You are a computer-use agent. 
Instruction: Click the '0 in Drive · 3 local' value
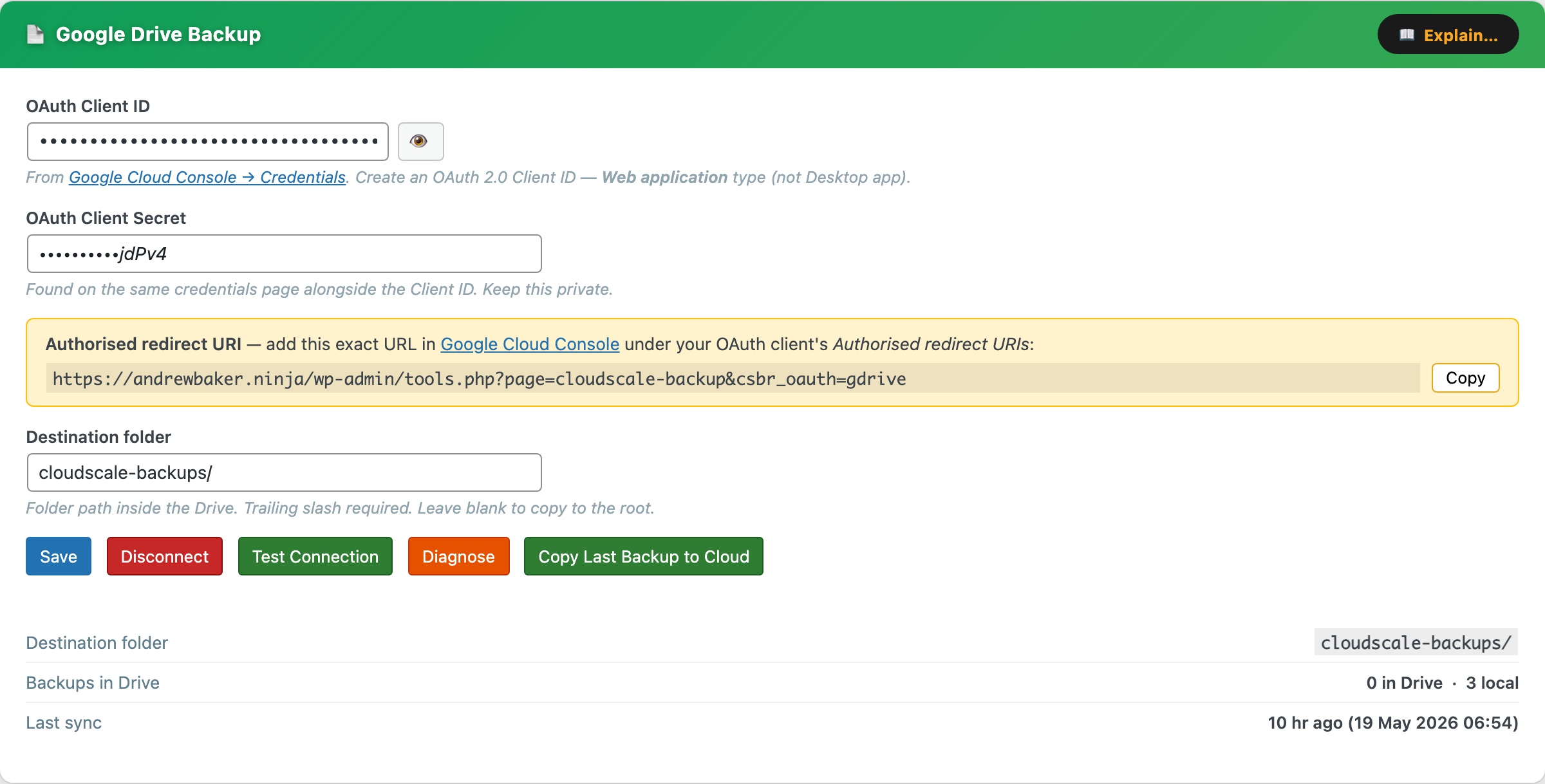coord(1442,682)
